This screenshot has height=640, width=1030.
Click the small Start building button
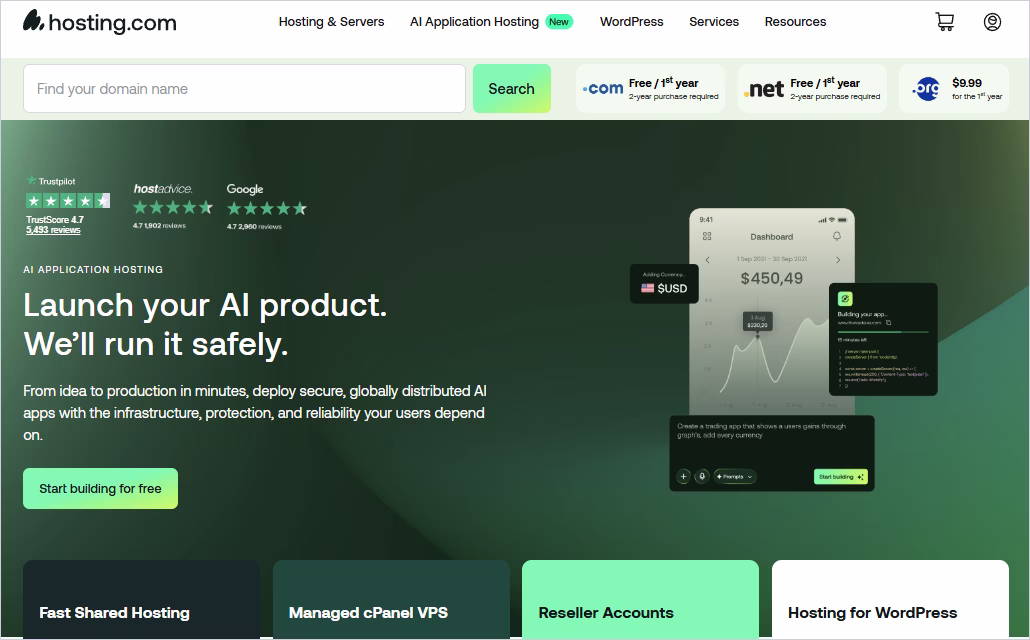(x=841, y=476)
